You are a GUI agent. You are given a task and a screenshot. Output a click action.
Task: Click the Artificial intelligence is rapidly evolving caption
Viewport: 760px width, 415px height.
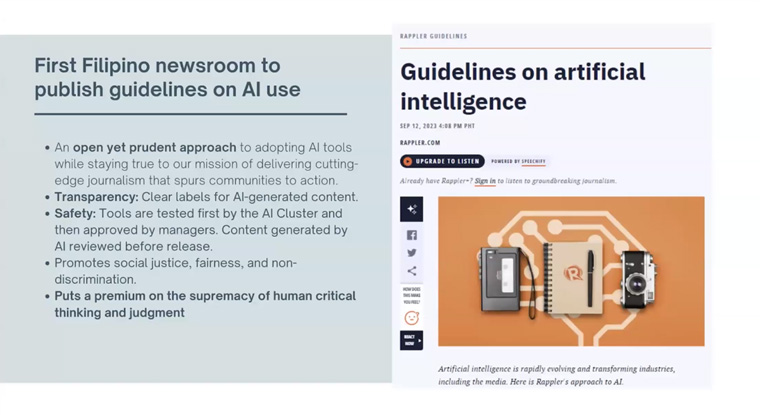pyautogui.click(x=556, y=375)
